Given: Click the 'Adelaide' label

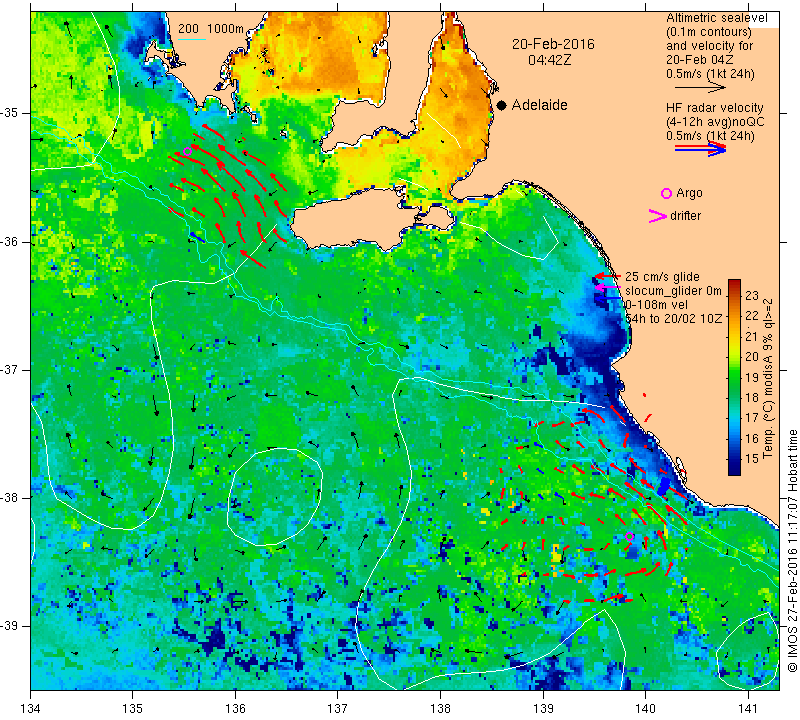Looking at the screenshot, I should click(539, 105).
